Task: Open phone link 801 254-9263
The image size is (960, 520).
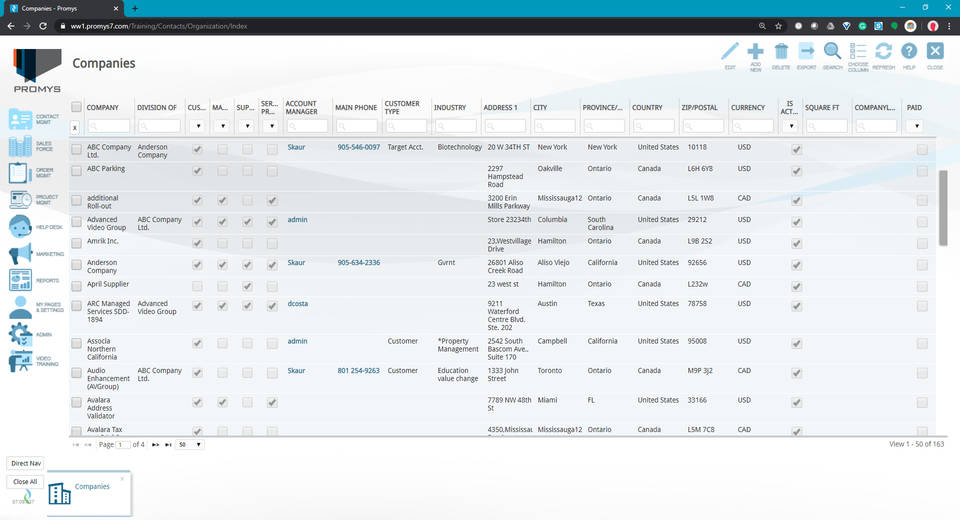Action: pyautogui.click(x=359, y=371)
